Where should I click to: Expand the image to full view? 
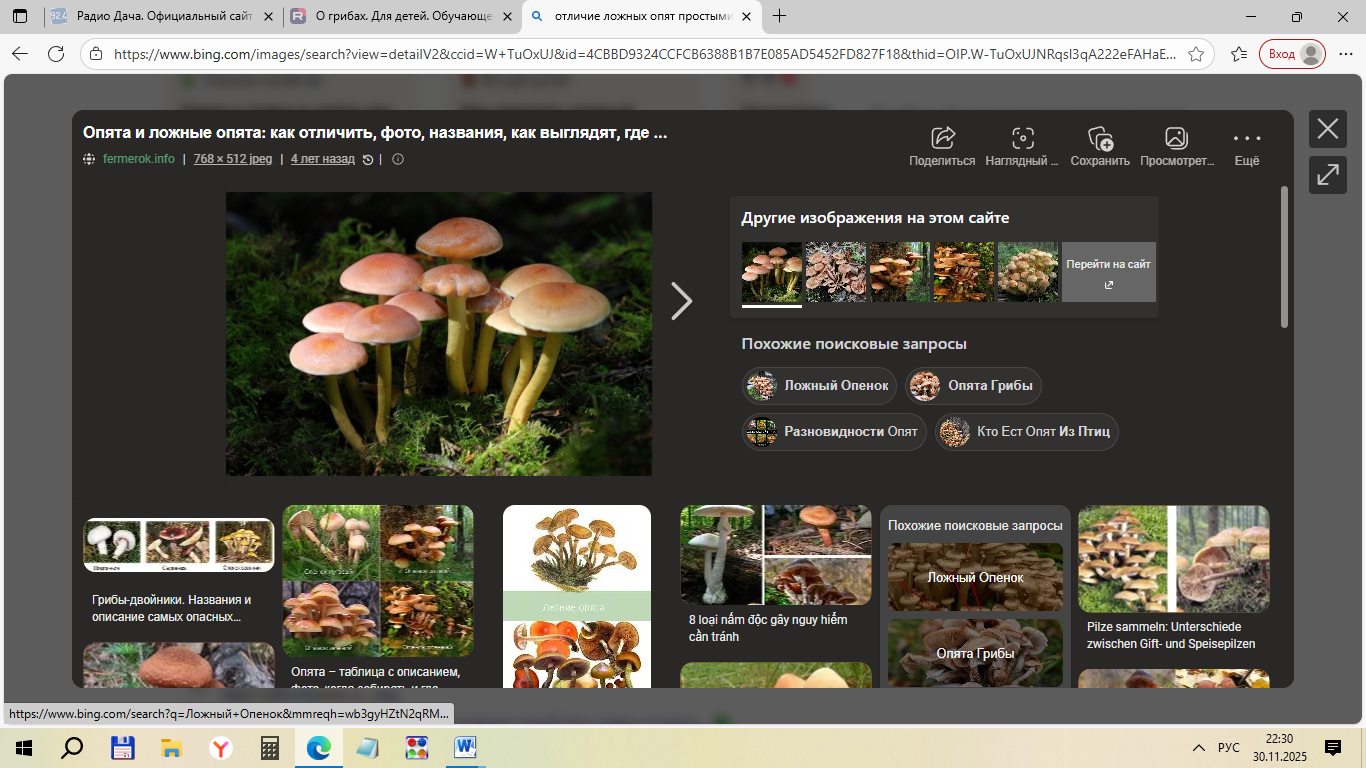click(1327, 175)
